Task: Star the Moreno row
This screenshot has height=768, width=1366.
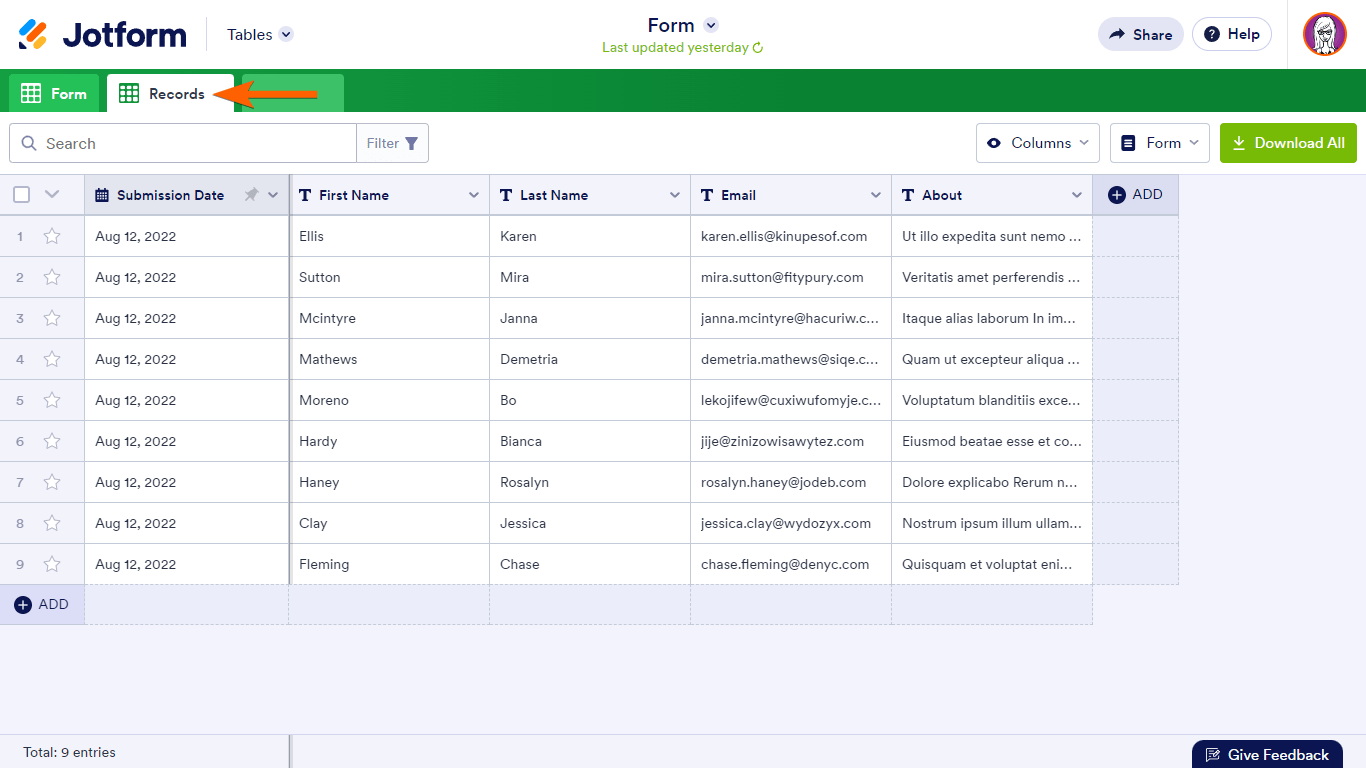Action: coord(52,400)
